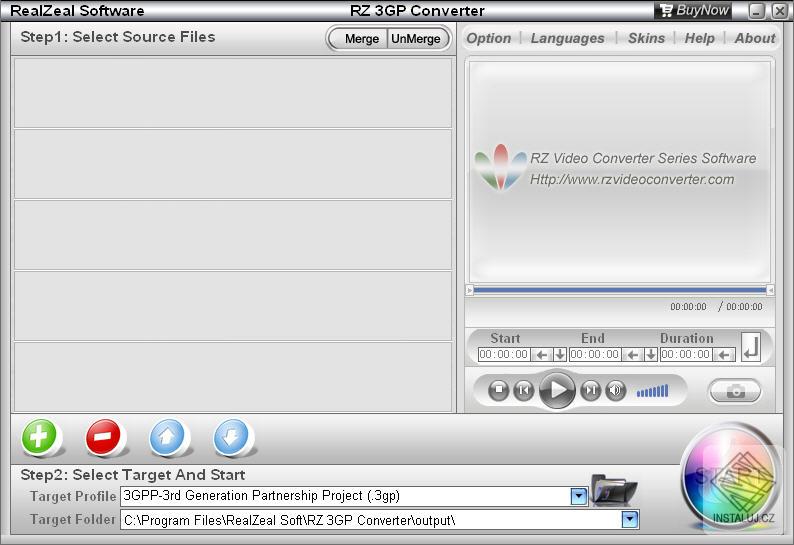Open the target folder browse icon
The width and height of the screenshot is (794, 545).
coord(614,489)
